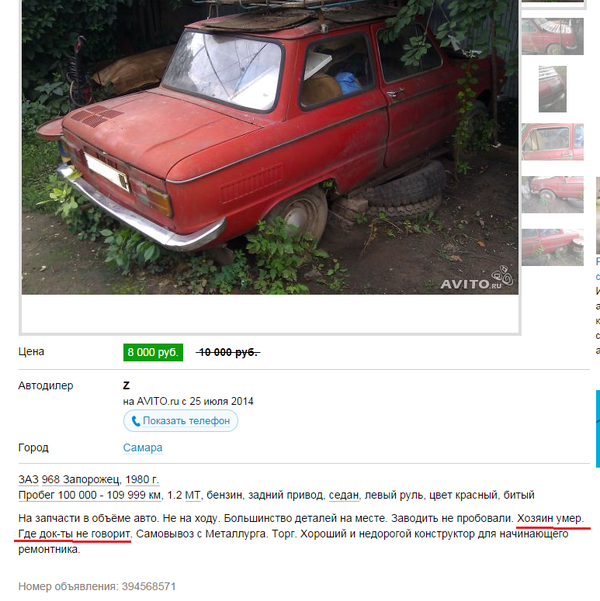Image resolution: width=600 pixels, height=601 pixels.
Task: Click the AVITO.ru watermark logo on photo
Action: [477, 278]
